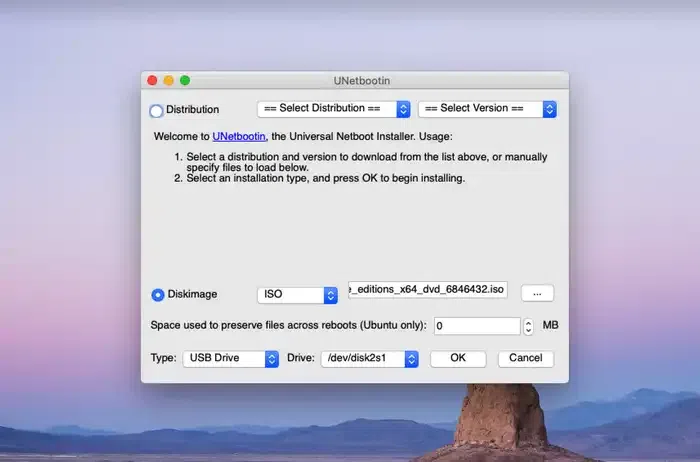Click the Cancel button
Image resolution: width=700 pixels, height=462 pixels.
pyautogui.click(x=525, y=358)
